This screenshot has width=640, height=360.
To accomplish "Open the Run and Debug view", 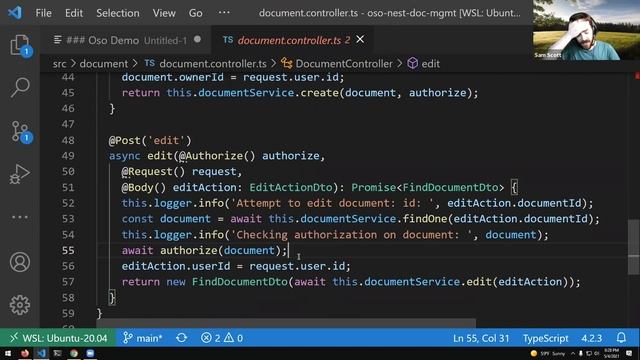I will pyautogui.click(x=20, y=174).
